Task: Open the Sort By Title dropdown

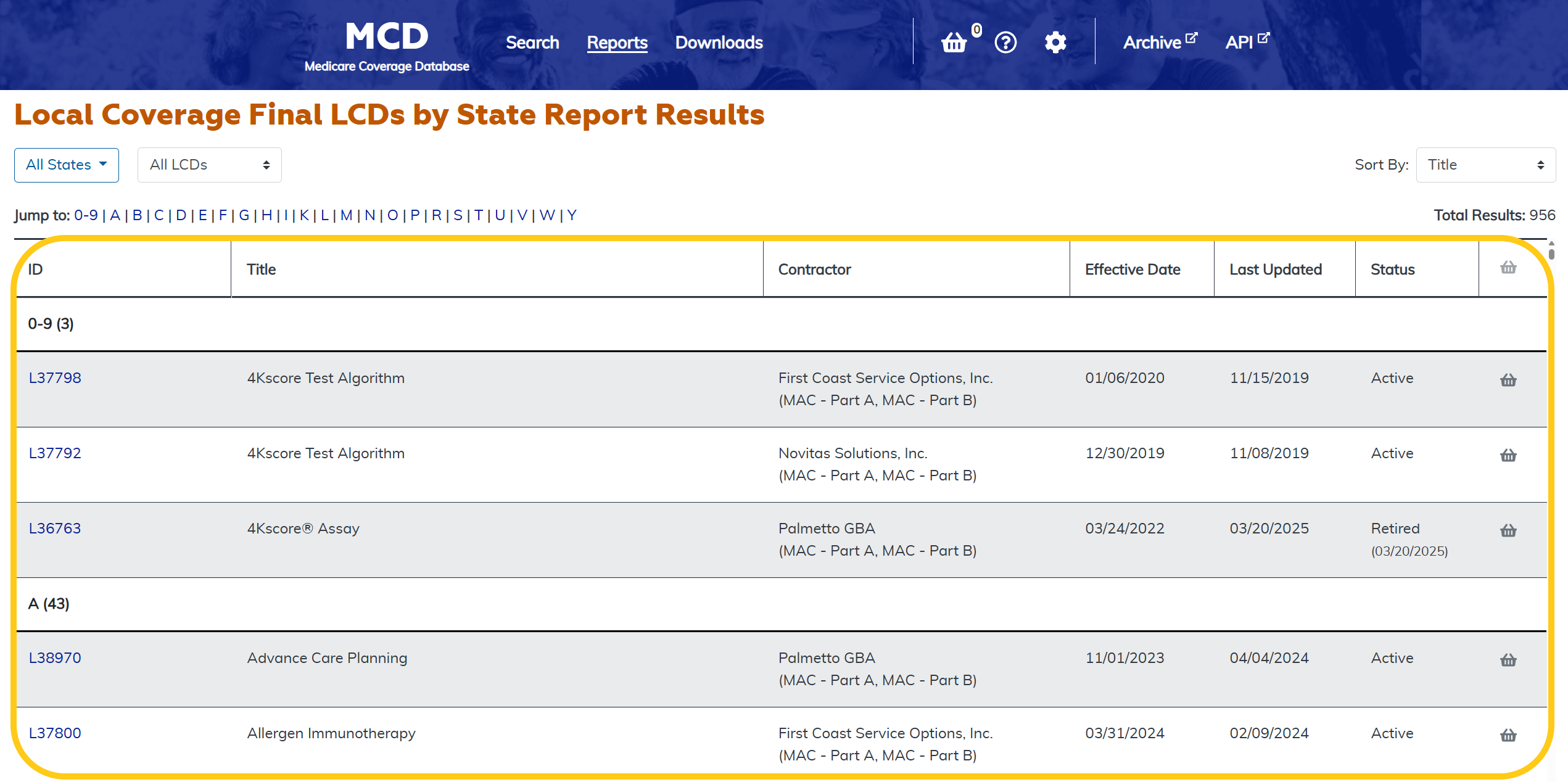Action: tap(1485, 165)
